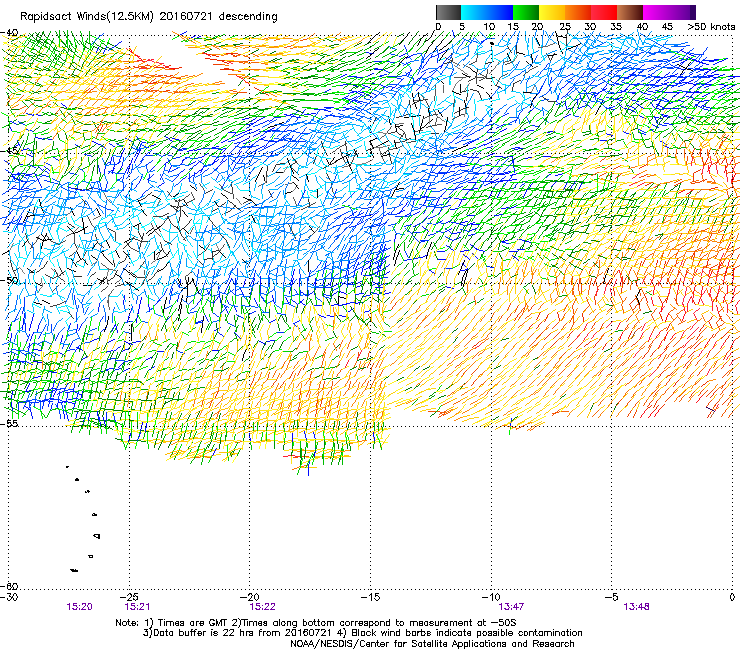Click the latitude label -55

pos(9,423)
